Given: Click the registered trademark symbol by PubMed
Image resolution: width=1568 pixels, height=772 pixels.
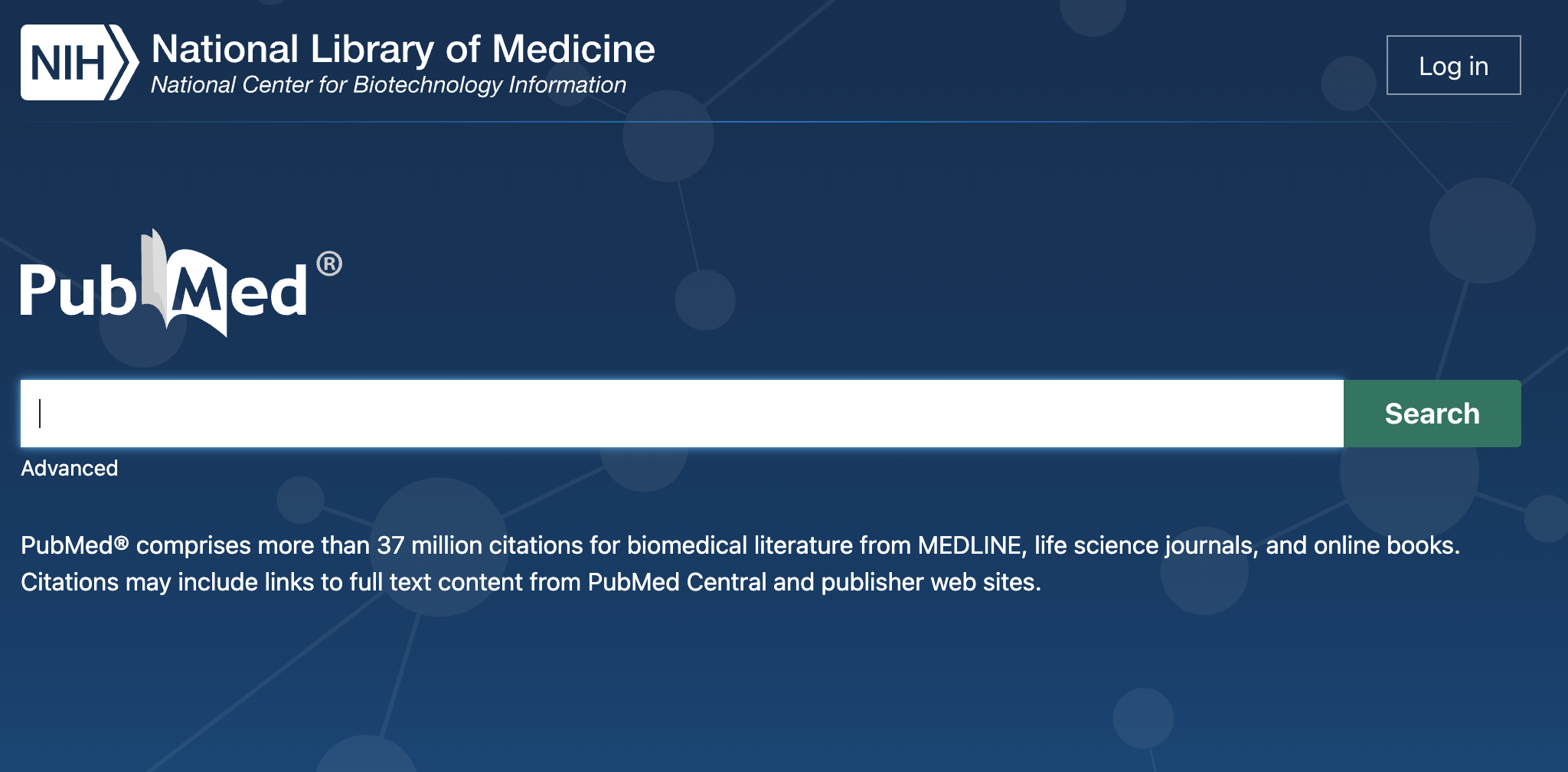Looking at the screenshot, I should pyautogui.click(x=329, y=264).
